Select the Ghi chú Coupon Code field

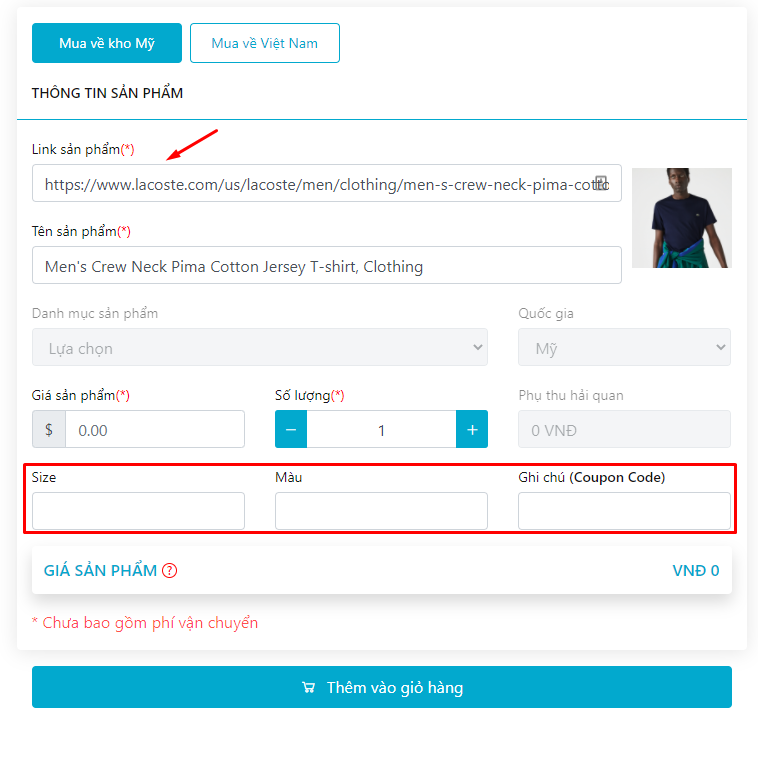624,511
